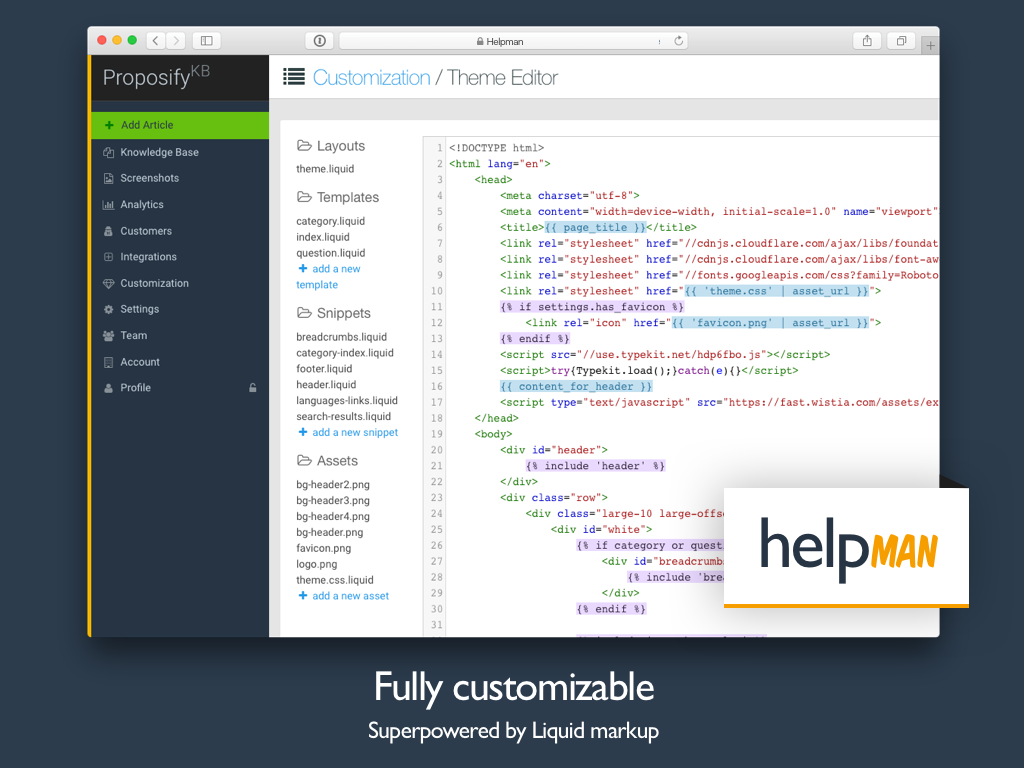
Task: Open the Safari share button
Action: pos(867,40)
